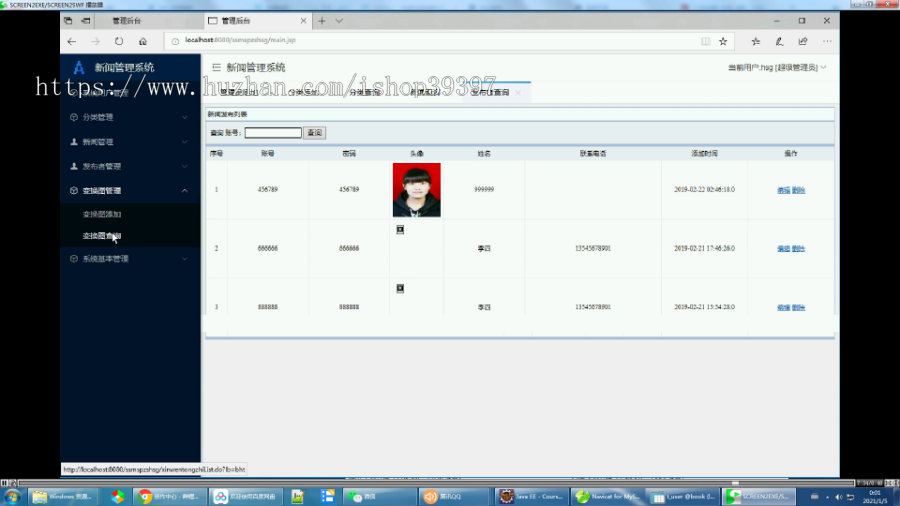Click the add notes pen icon
Viewport: 900px width, 506px height.
click(779, 41)
